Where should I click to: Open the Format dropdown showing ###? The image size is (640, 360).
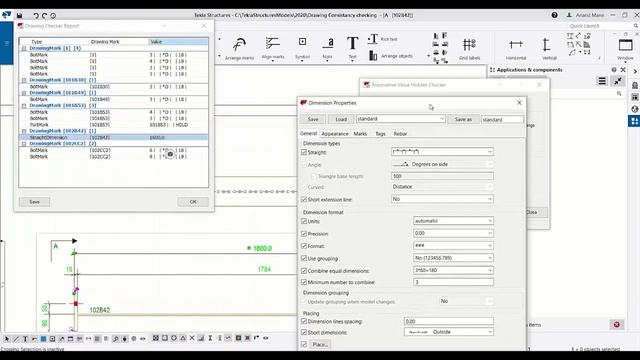point(453,245)
